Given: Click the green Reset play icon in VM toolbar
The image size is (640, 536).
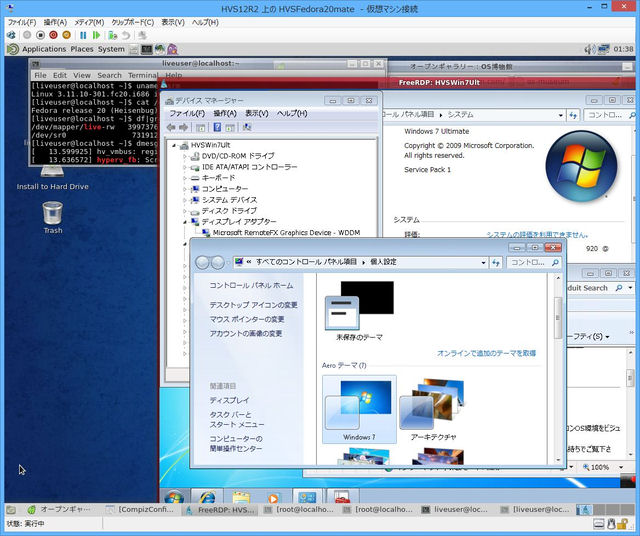Looking at the screenshot, I should click(96, 36).
